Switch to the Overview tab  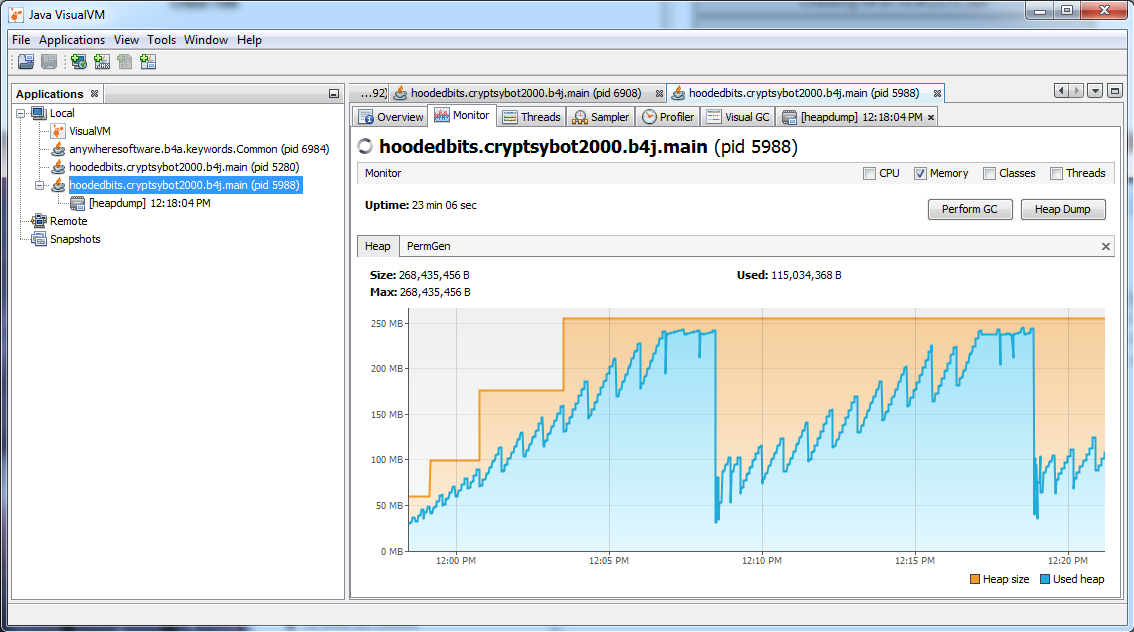(391, 117)
